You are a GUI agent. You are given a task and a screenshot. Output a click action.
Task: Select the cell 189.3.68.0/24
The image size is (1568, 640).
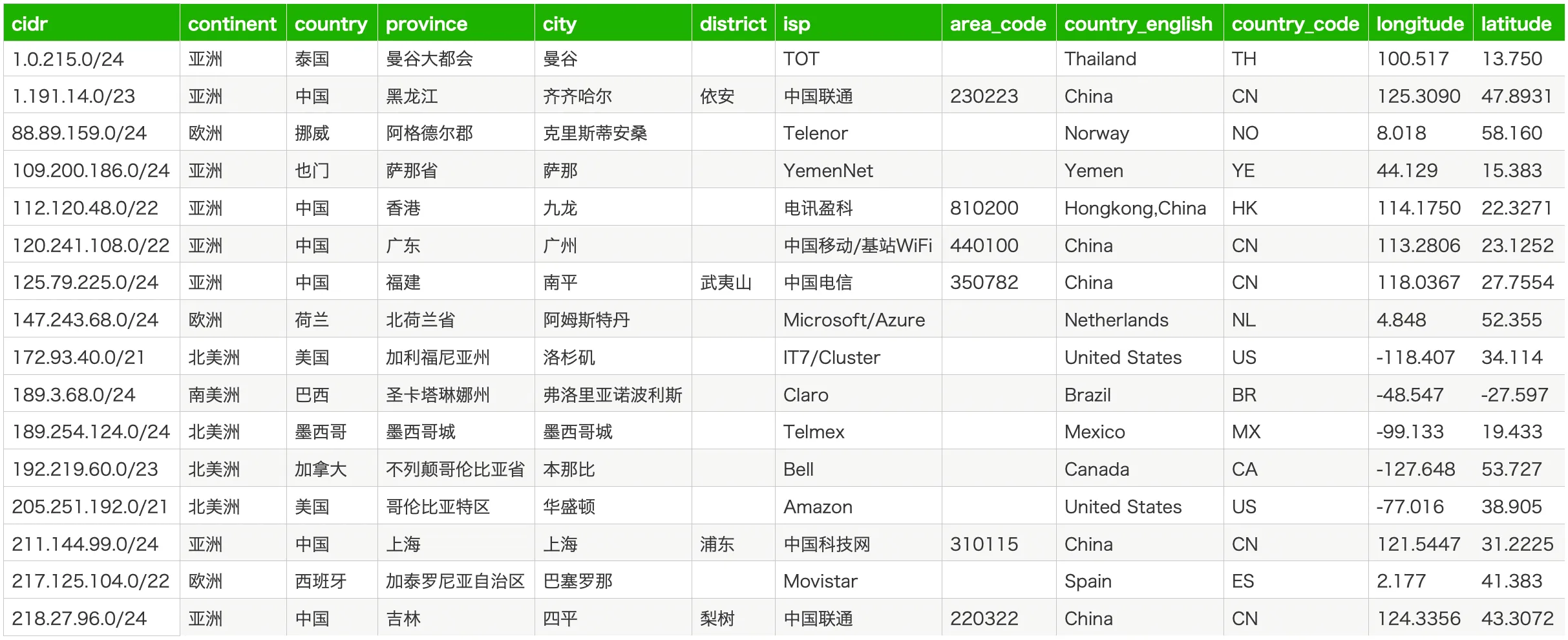tap(92, 394)
